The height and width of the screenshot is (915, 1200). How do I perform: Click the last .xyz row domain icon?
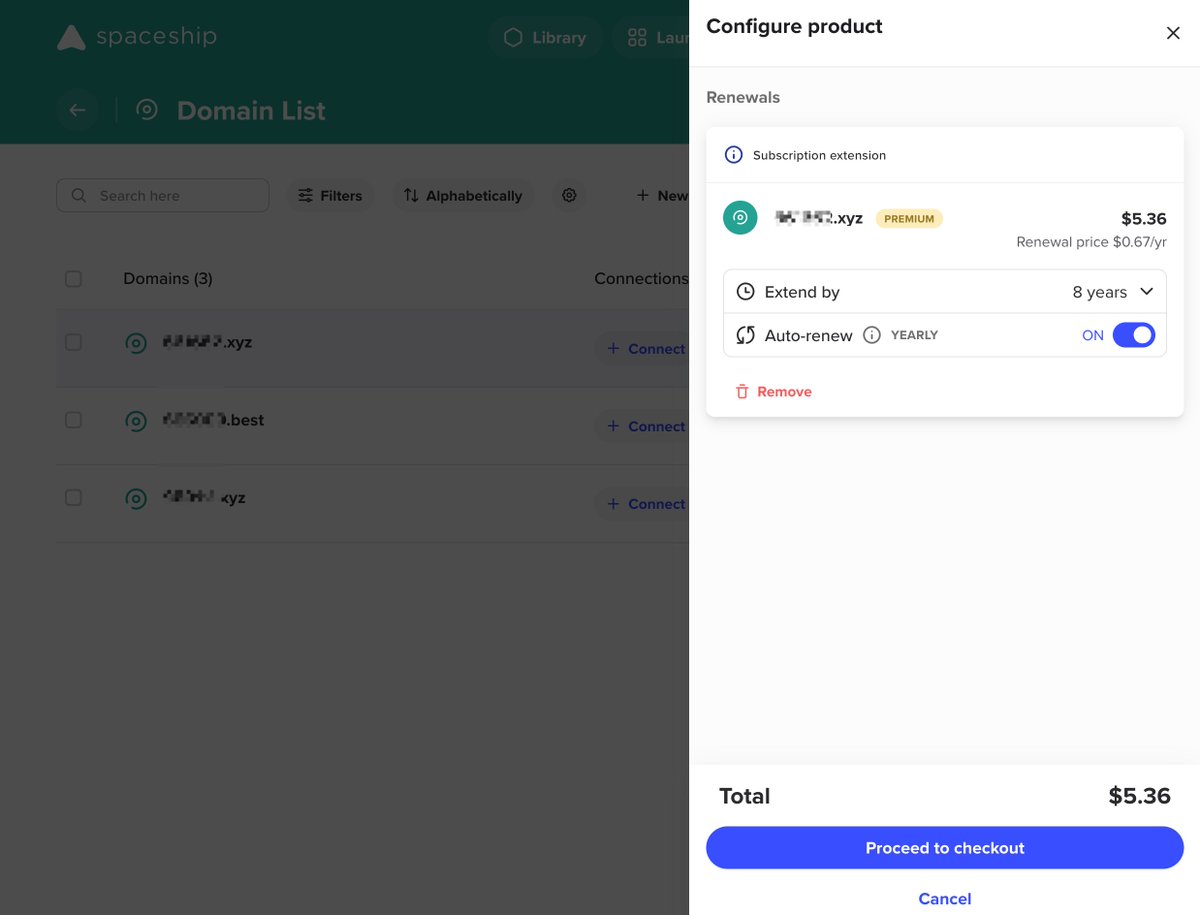[x=135, y=498]
